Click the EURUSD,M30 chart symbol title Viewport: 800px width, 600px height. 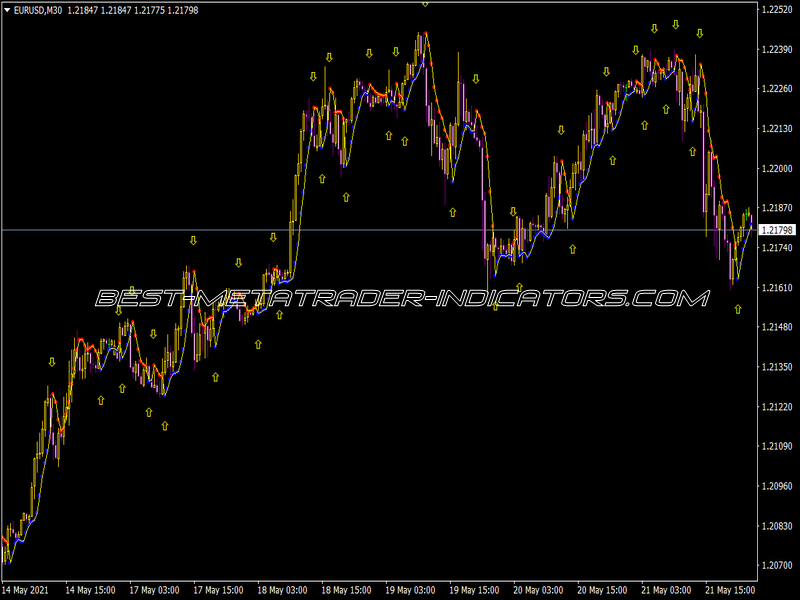[38, 10]
